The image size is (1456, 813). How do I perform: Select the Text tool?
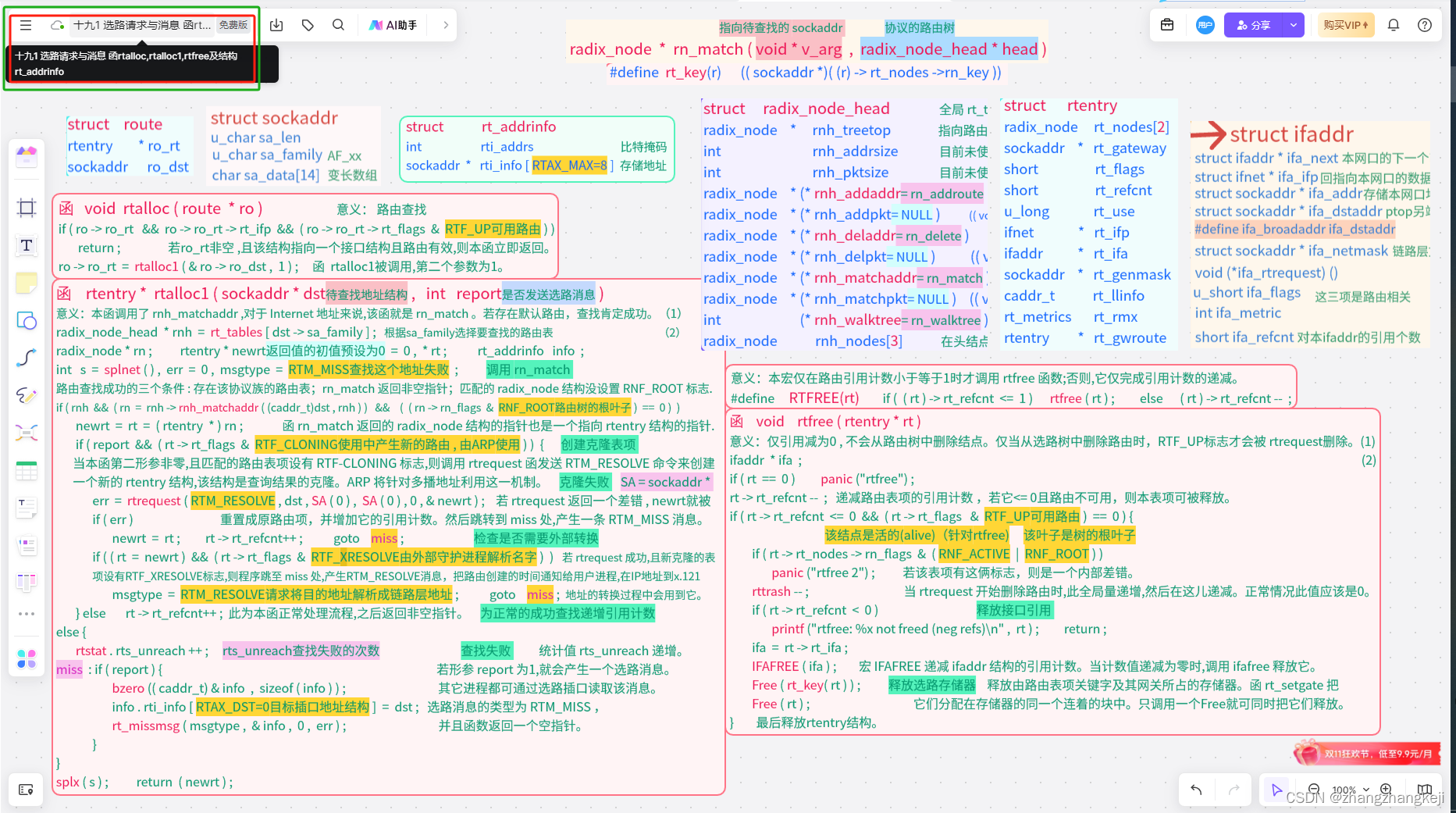click(27, 245)
